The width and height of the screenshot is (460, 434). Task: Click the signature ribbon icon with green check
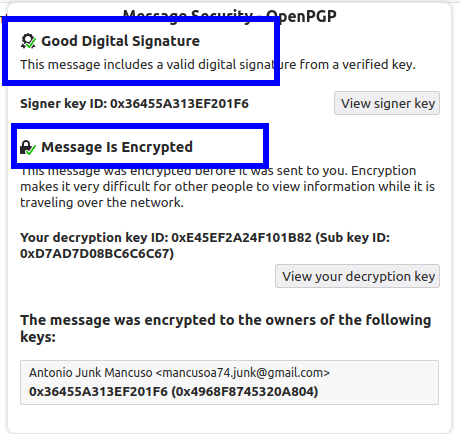coord(28,41)
